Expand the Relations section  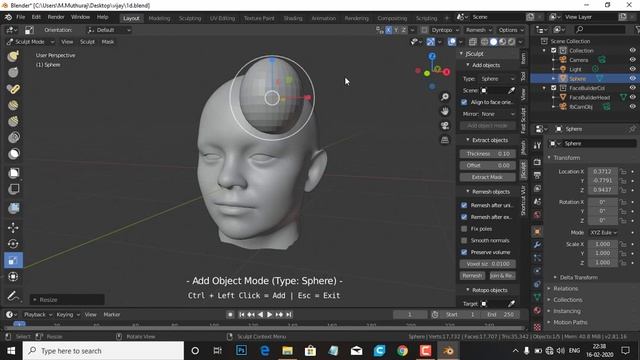pos(562,289)
